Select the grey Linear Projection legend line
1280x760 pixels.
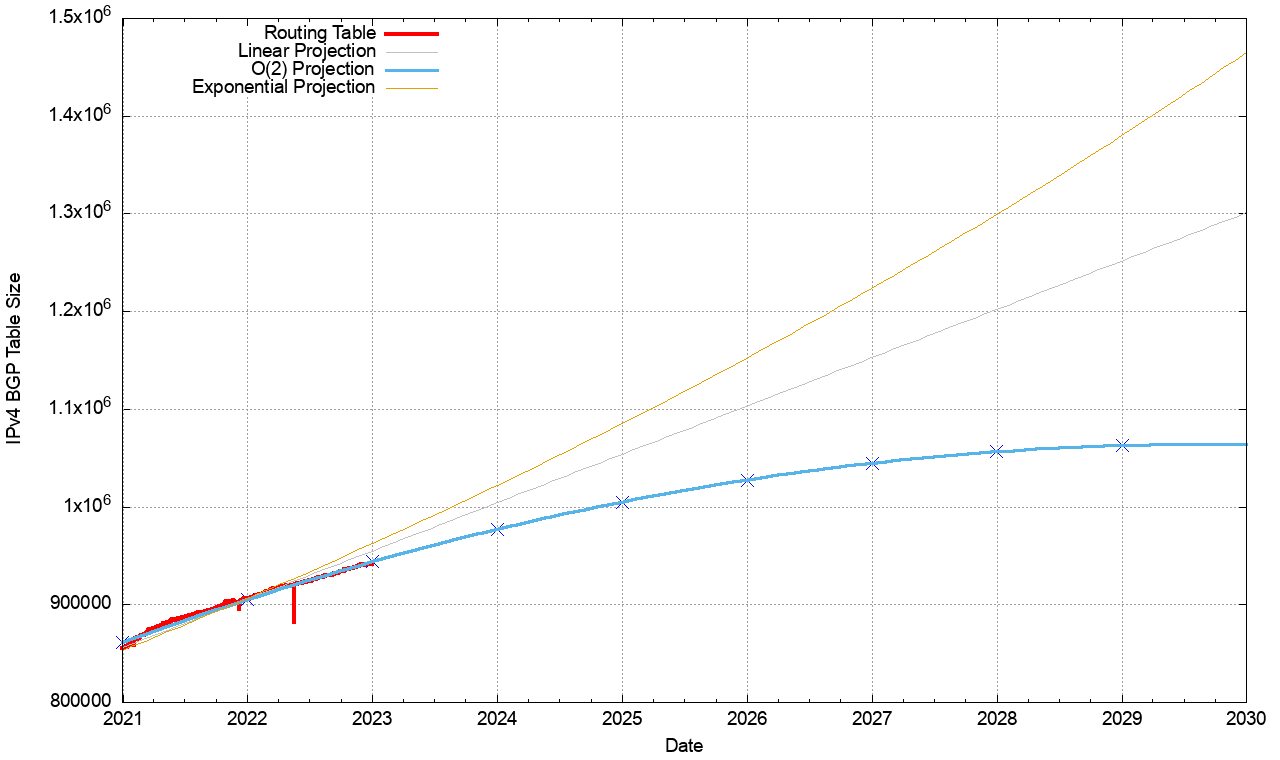(411, 52)
